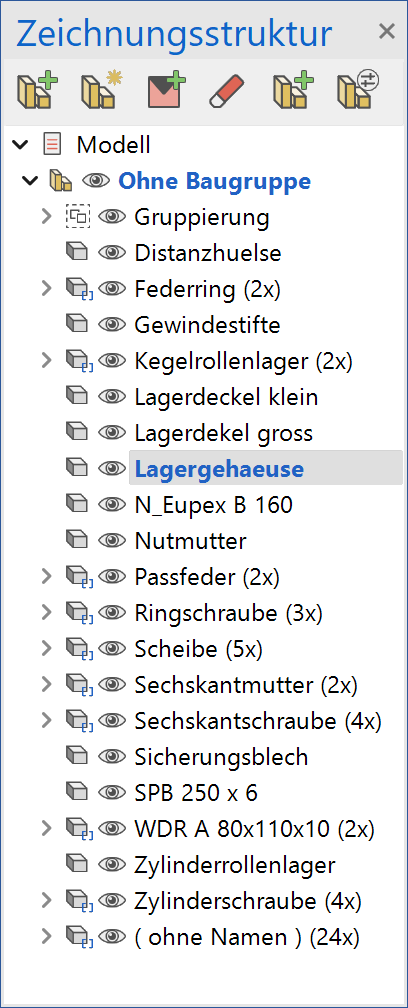Expand Sechskantschraube (4x) entry
This screenshot has height=1008, width=408.
(45, 721)
